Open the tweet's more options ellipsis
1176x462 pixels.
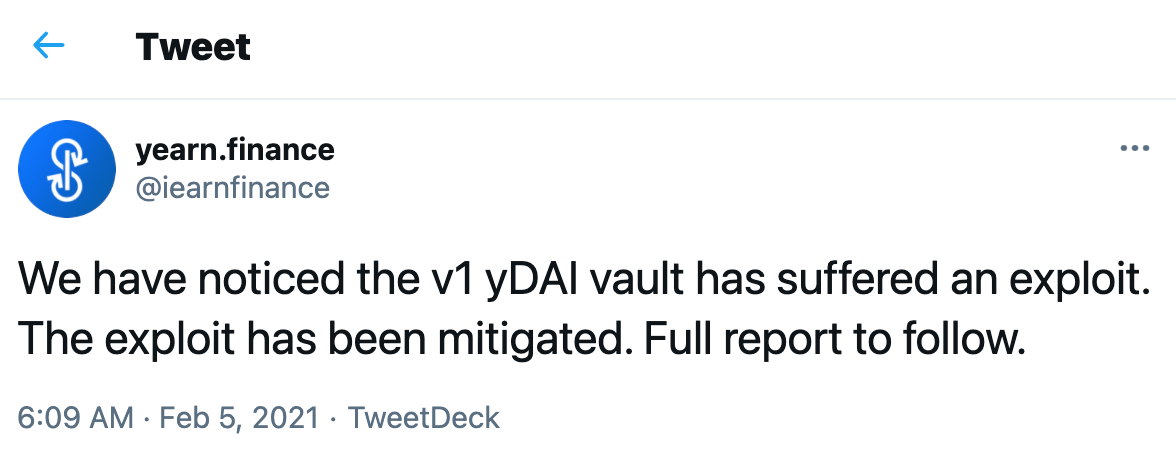[x=1134, y=149]
